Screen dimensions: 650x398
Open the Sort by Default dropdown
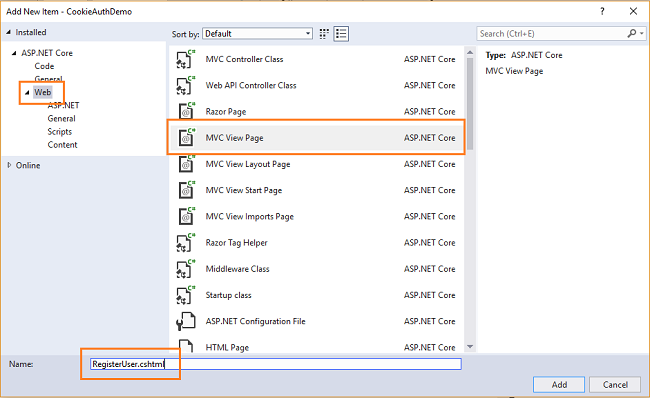pos(257,34)
